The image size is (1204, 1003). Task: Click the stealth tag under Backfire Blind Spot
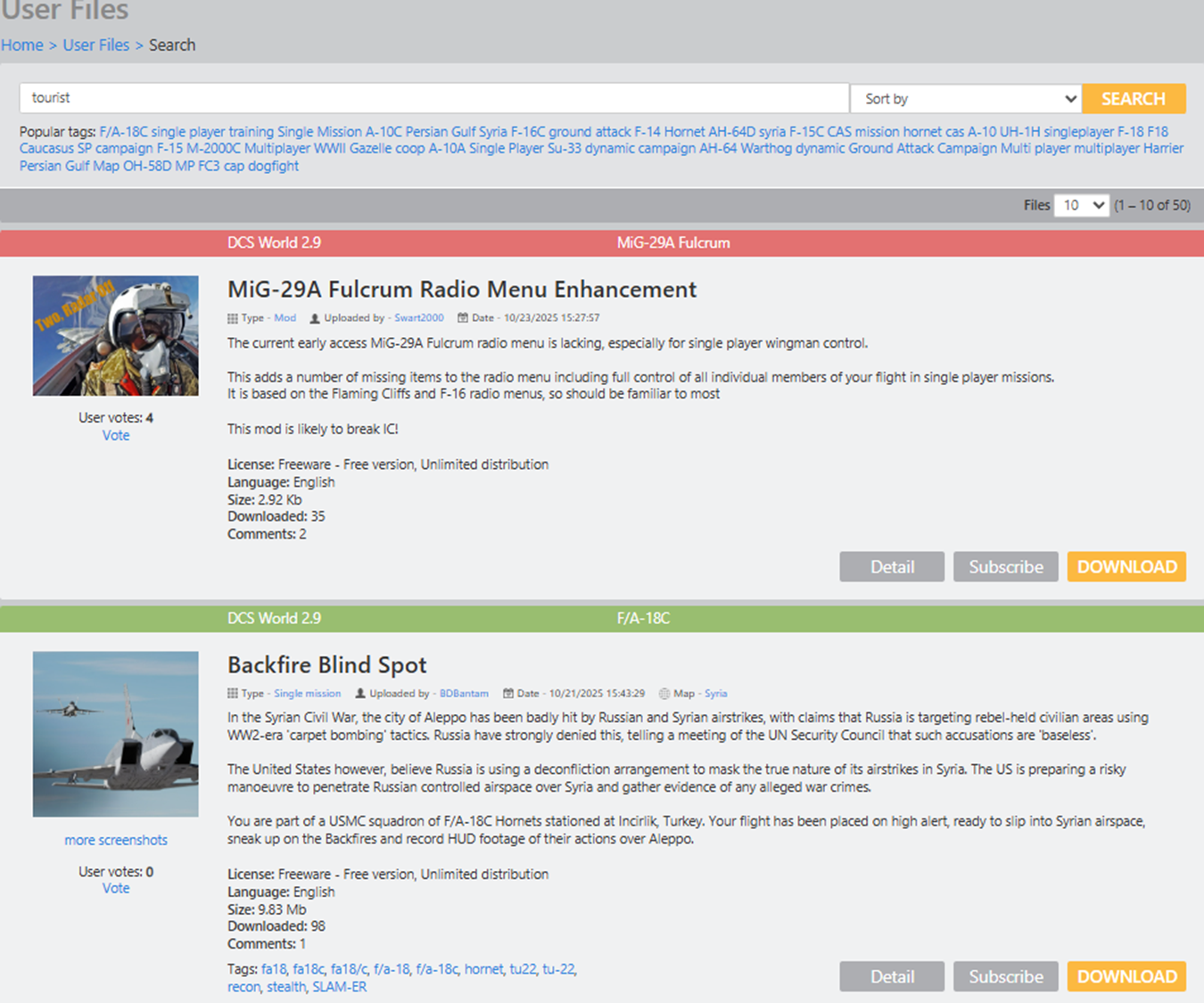(287, 987)
